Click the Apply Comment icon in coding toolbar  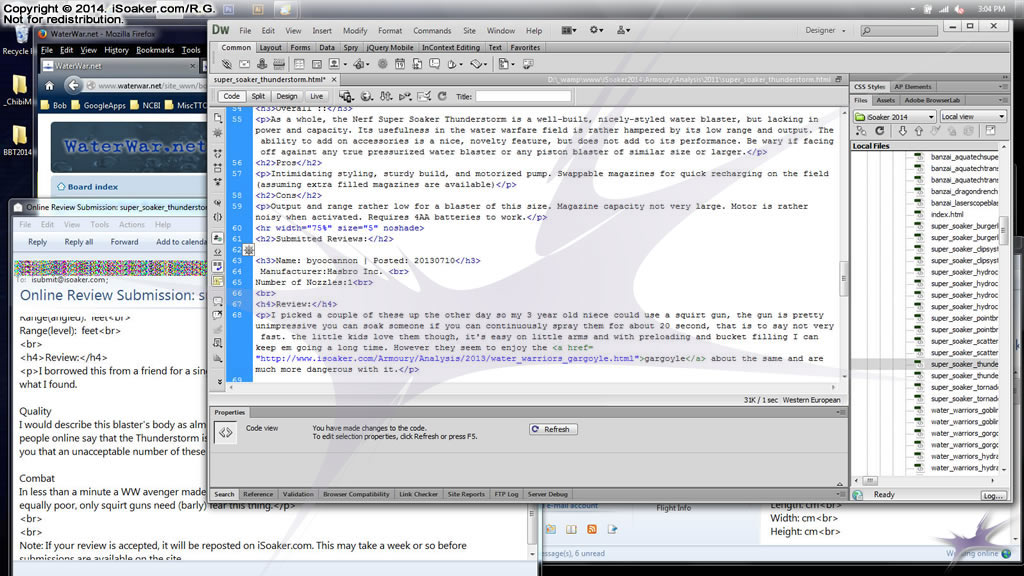pos(217,302)
